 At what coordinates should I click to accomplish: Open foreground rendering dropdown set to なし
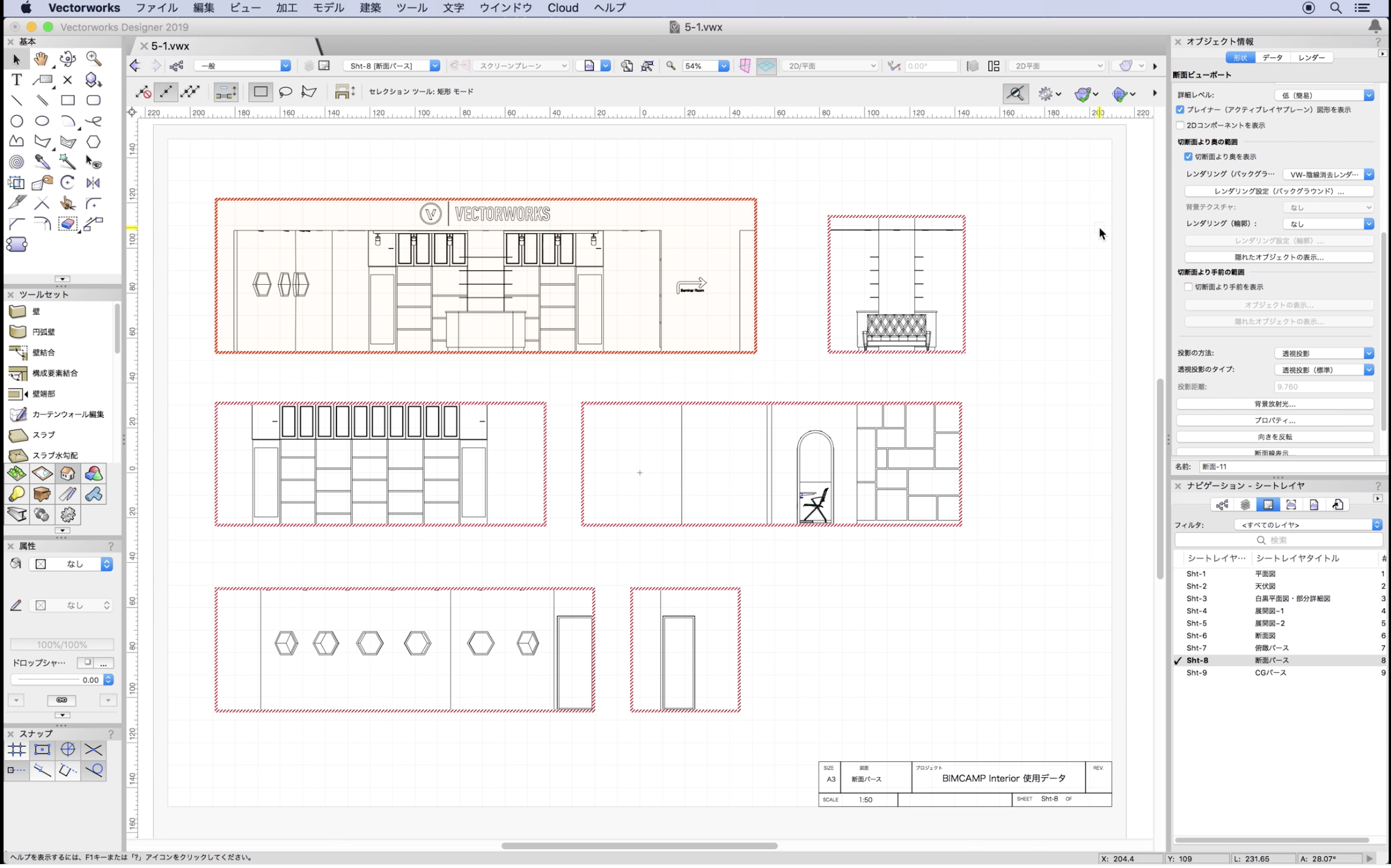pos(1327,224)
